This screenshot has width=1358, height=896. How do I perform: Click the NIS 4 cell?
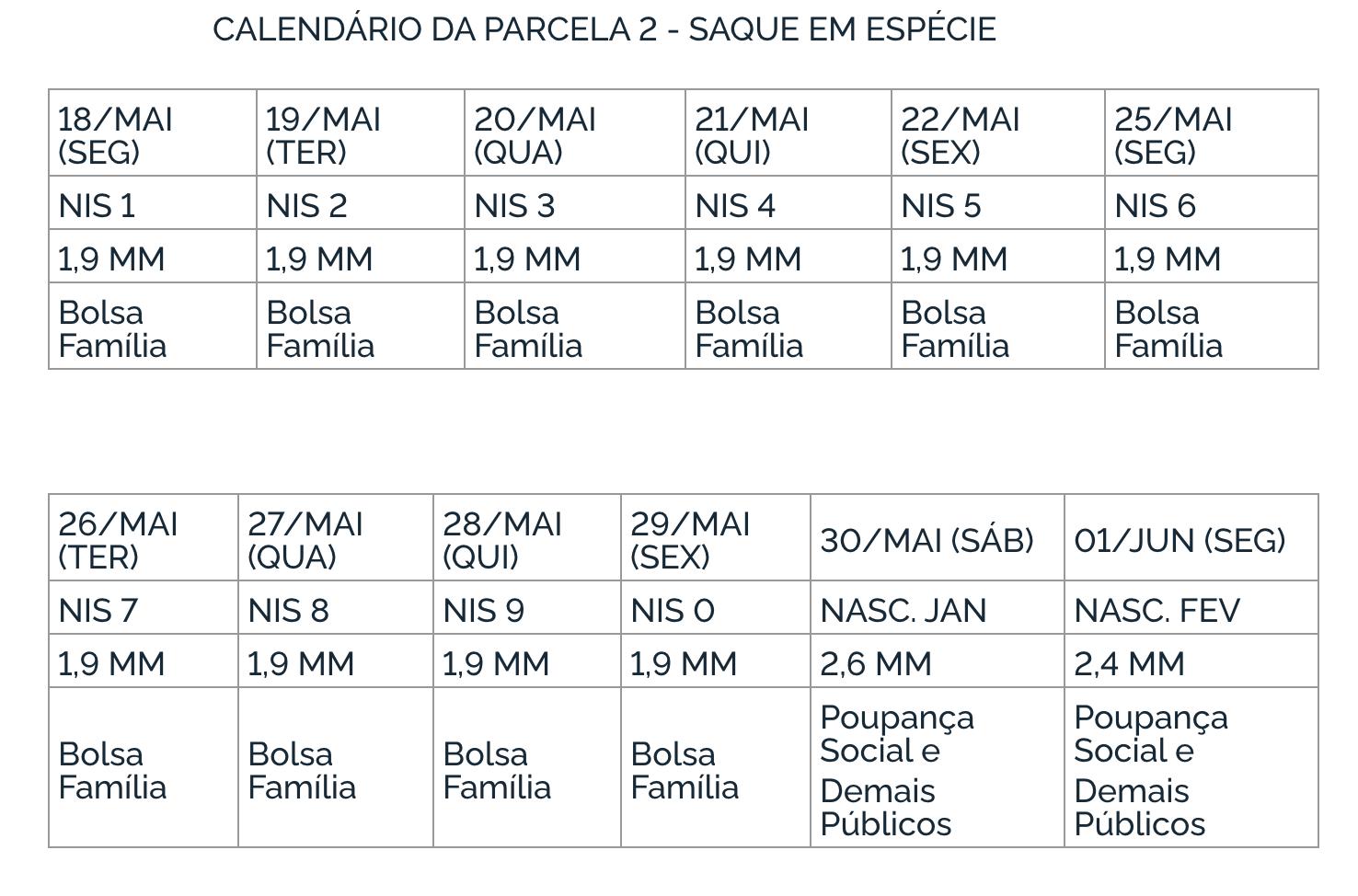788,204
